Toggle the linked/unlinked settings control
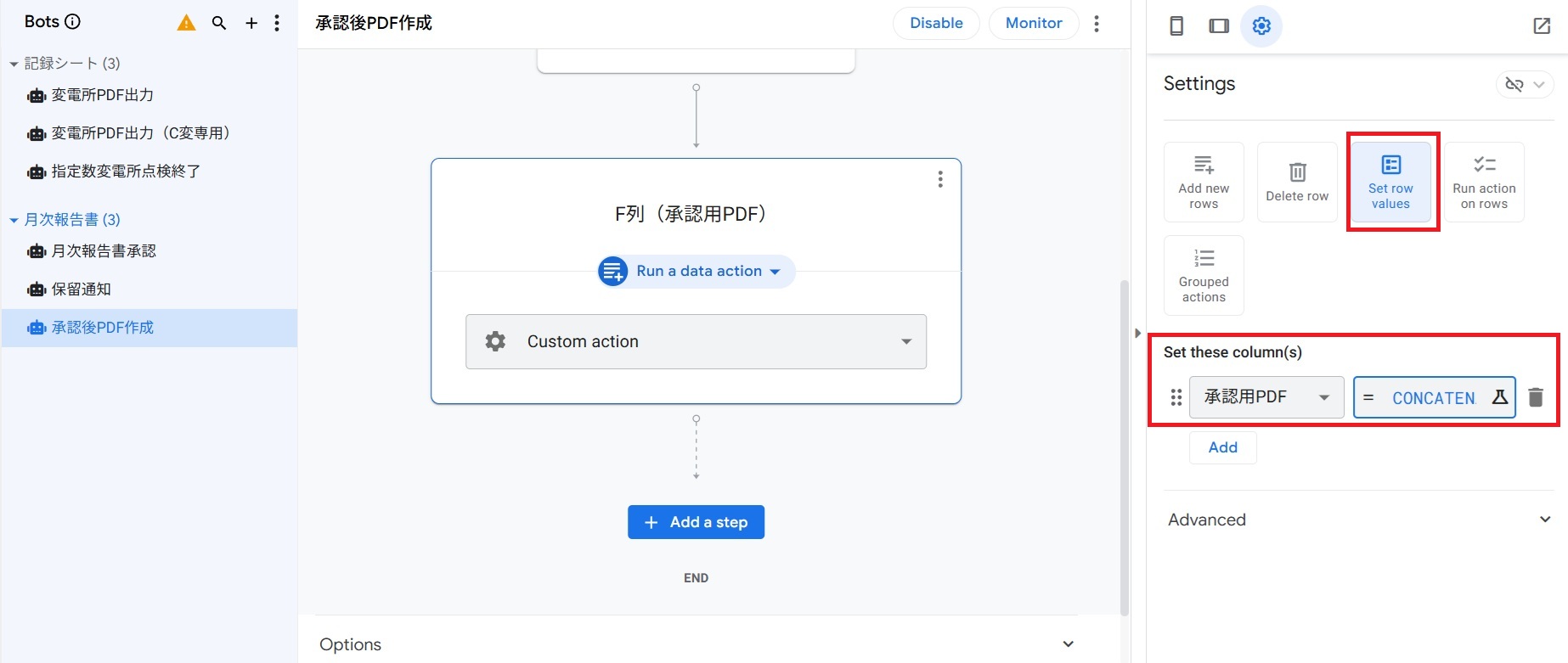This screenshot has width=1568, height=663. [1524, 84]
